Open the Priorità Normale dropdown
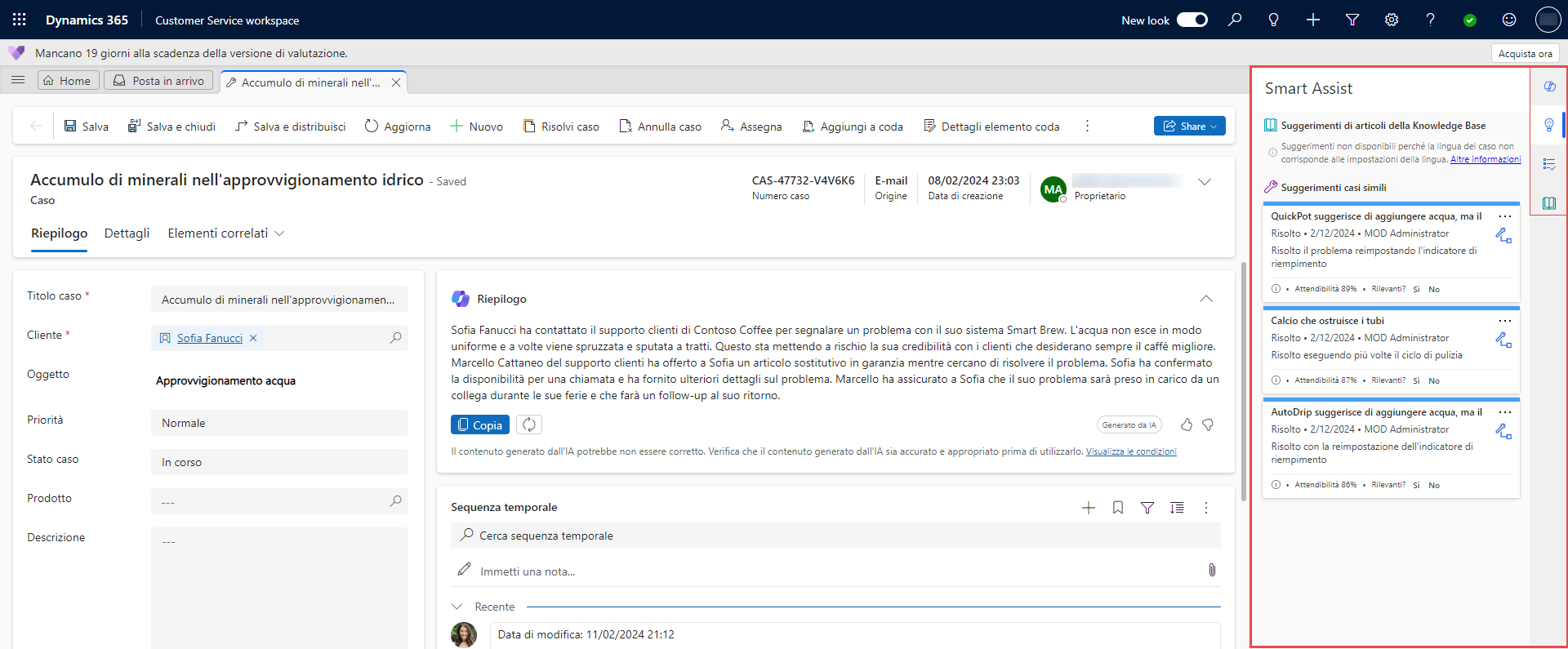 click(279, 423)
